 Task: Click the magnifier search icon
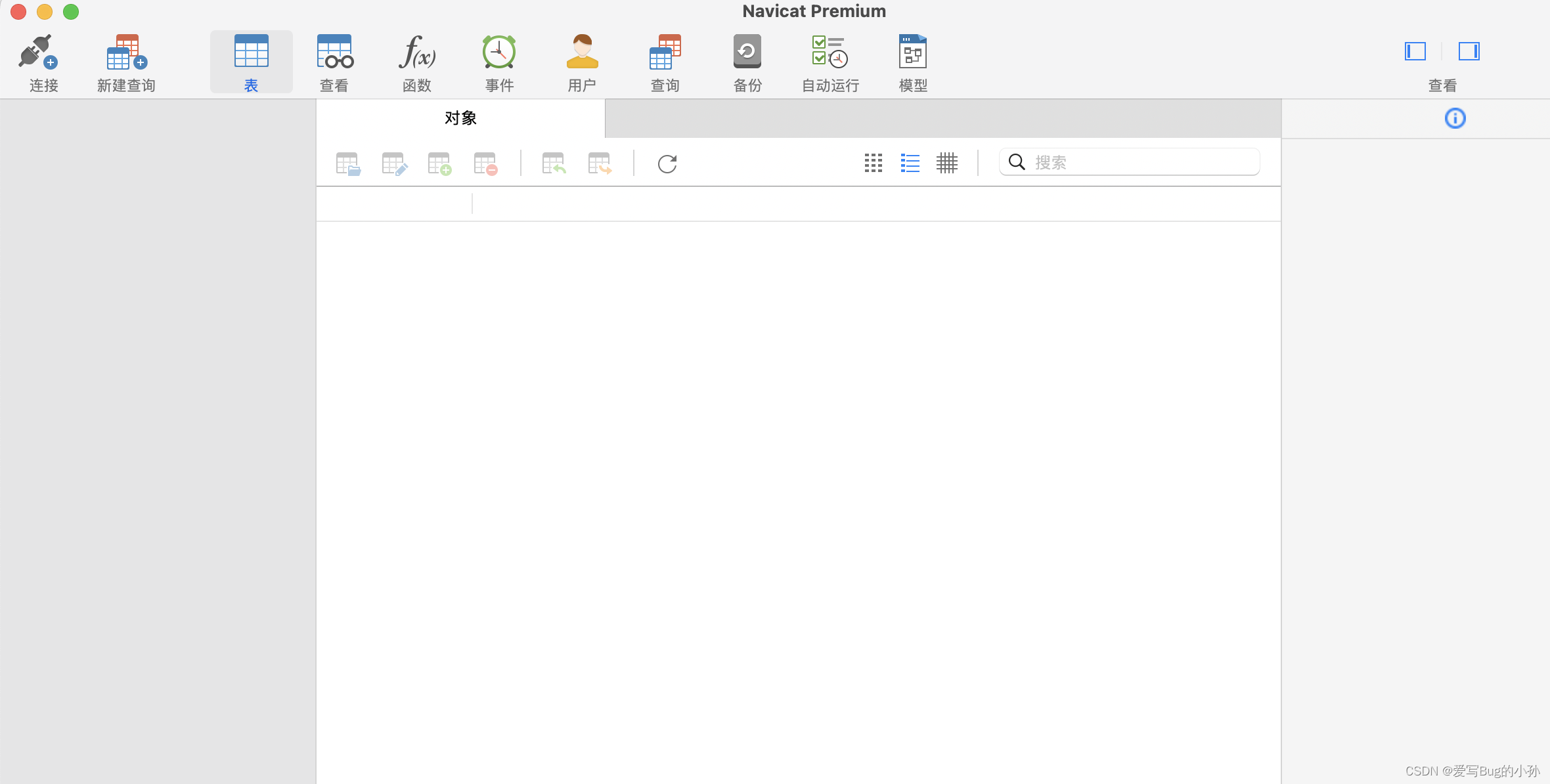1017,162
